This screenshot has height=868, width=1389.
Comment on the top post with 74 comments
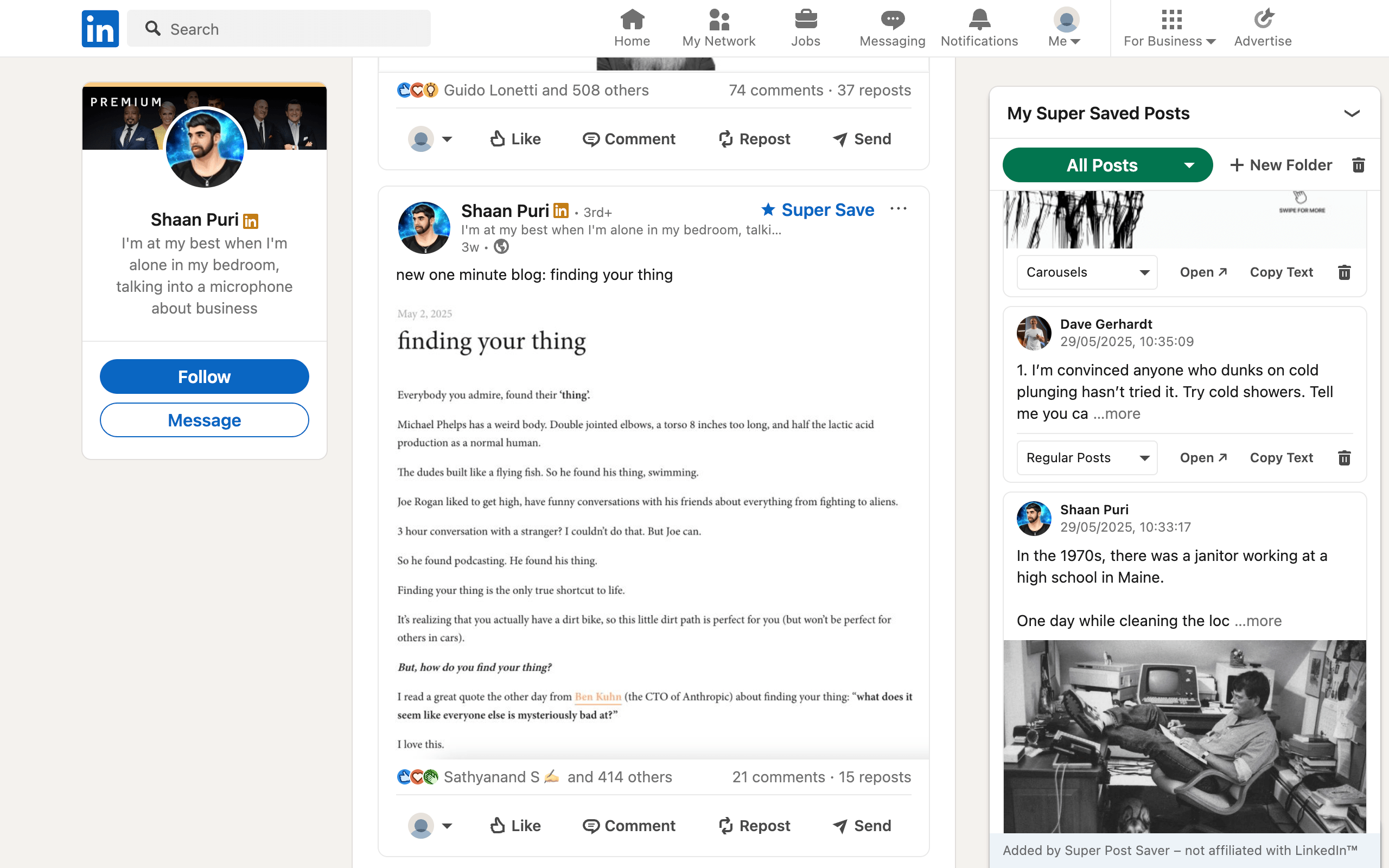click(628, 139)
